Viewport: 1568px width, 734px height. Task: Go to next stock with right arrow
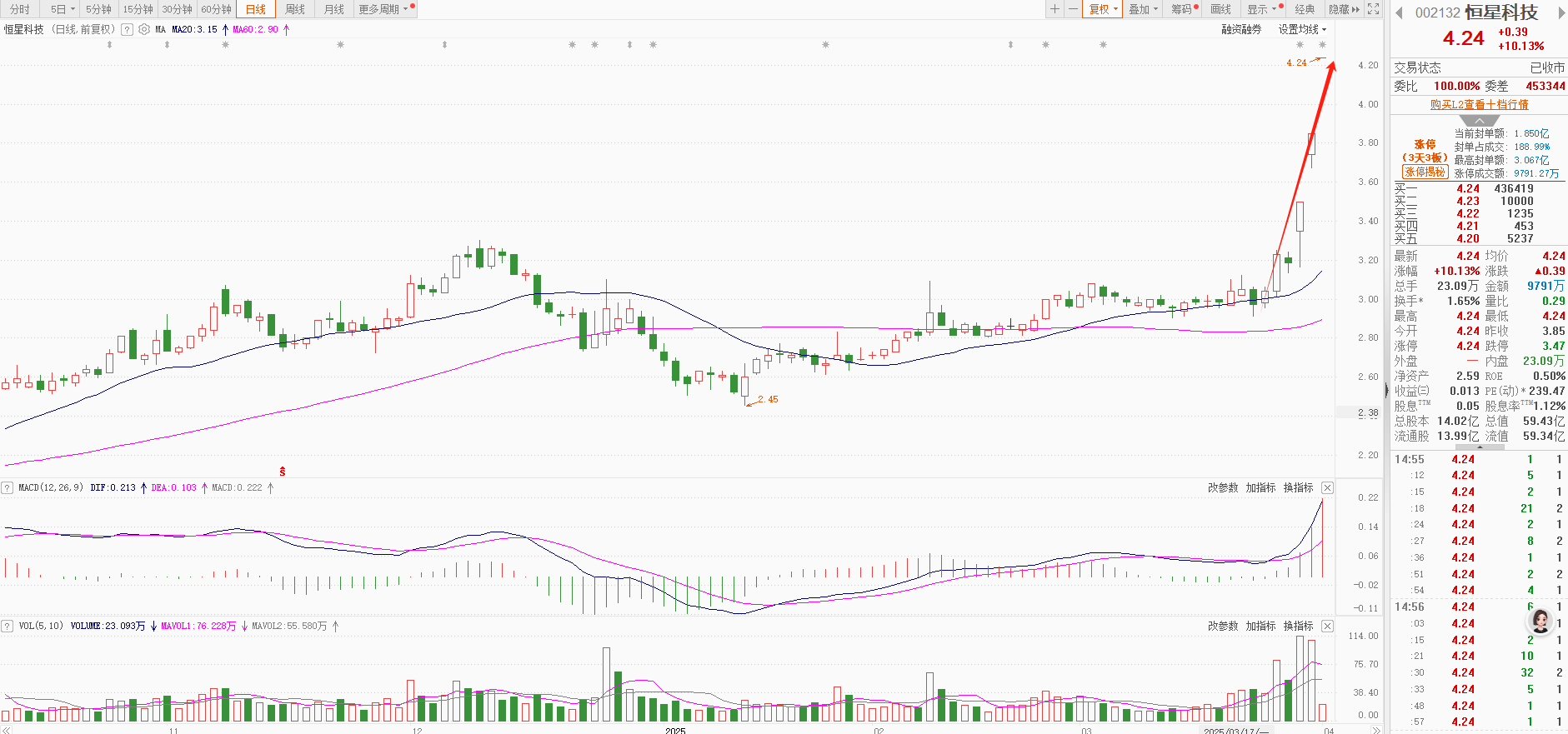(1561, 12)
